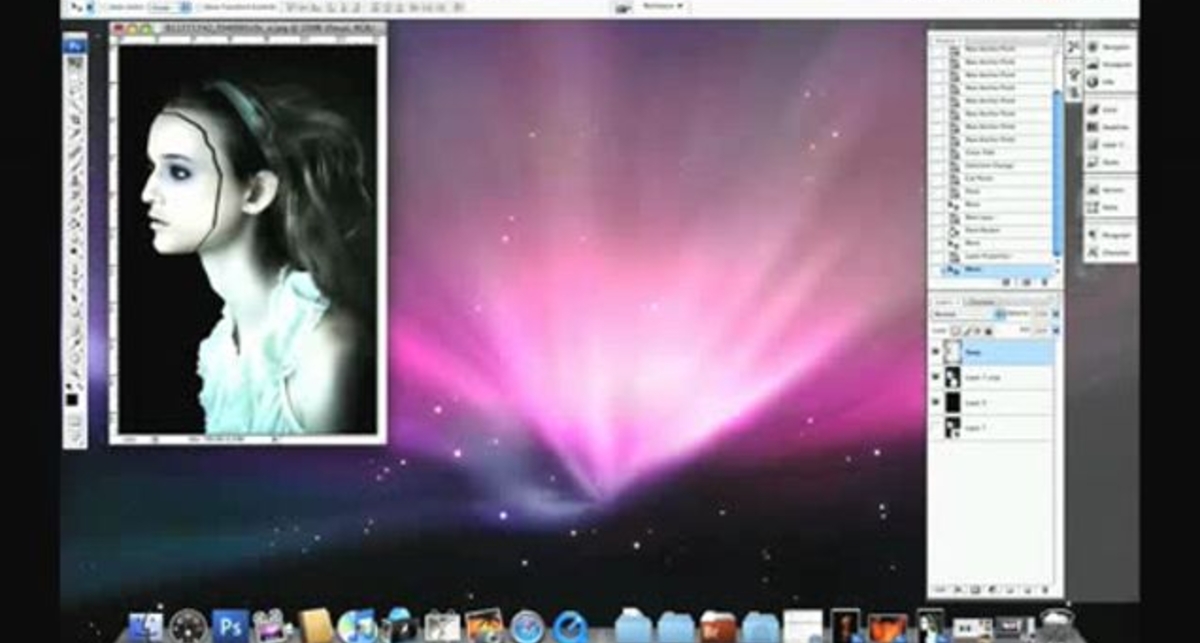The height and width of the screenshot is (643, 1200).
Task: Select the Layers tab
Action: [x=947, y=300]
